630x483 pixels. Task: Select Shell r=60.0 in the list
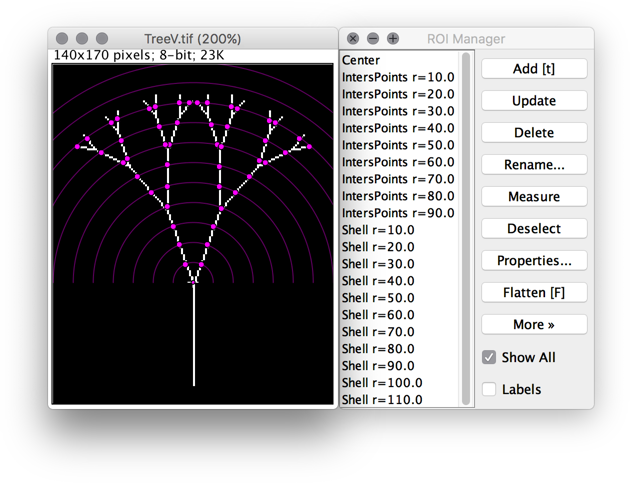399,315
